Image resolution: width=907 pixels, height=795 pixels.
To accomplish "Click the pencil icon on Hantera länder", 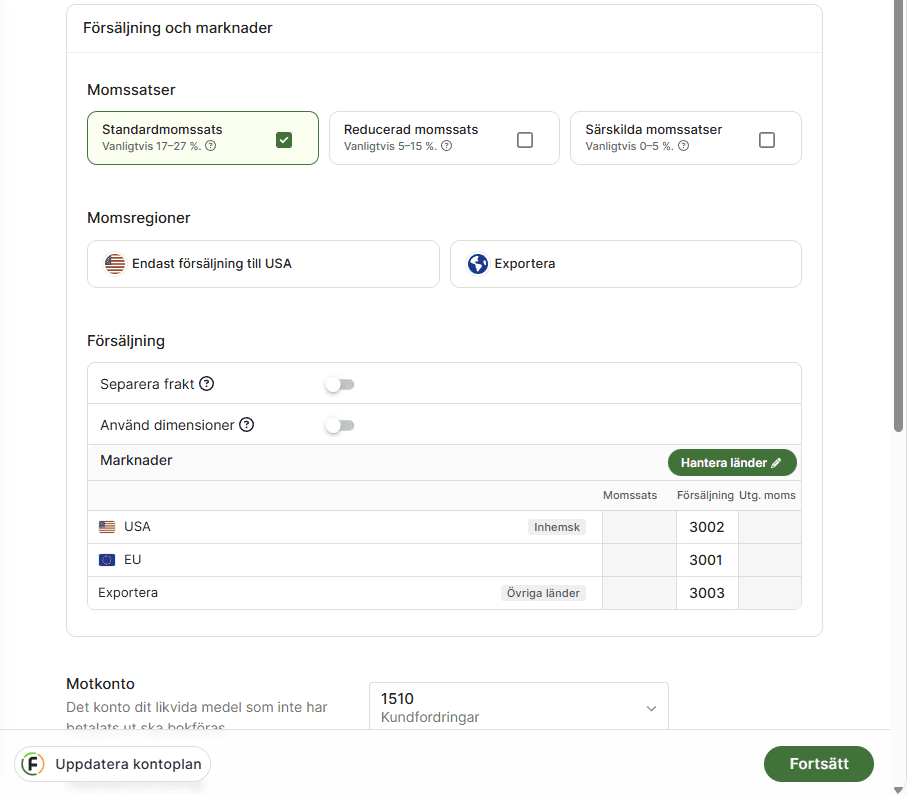I will pyautogui.click(x=777, y=462).
